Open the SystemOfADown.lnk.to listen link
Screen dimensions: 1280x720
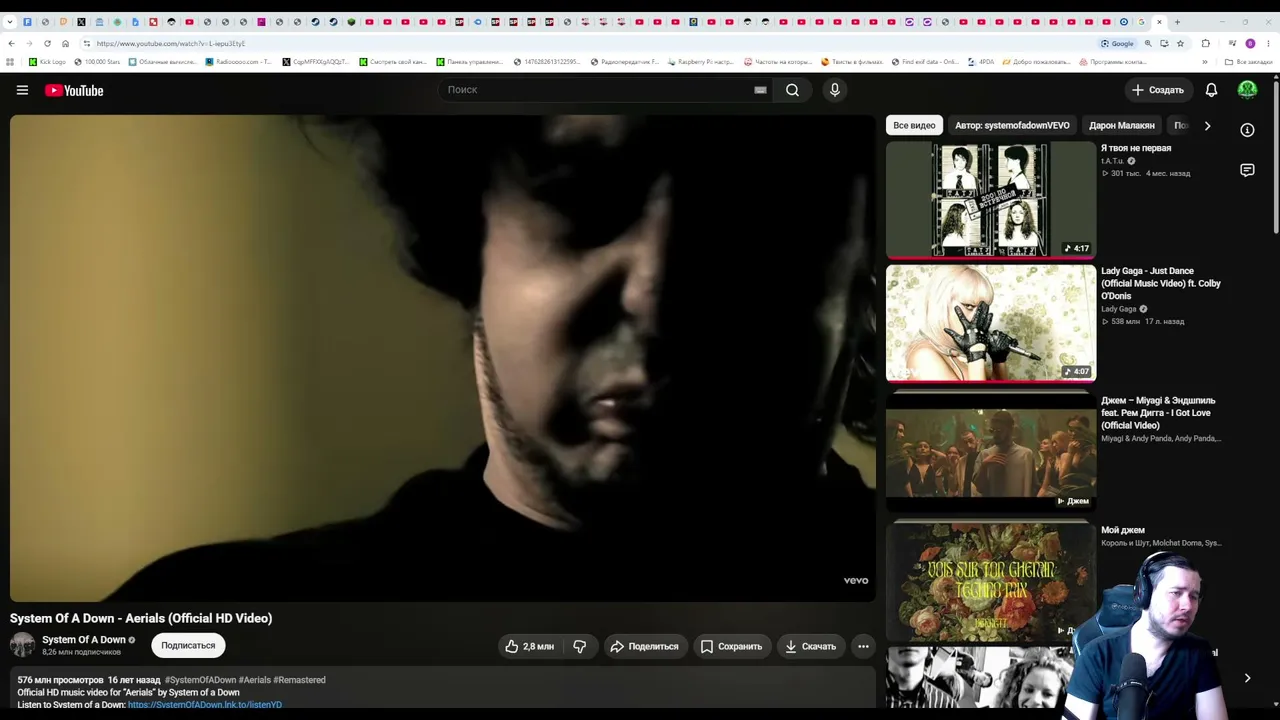click(x=205, y=705)
